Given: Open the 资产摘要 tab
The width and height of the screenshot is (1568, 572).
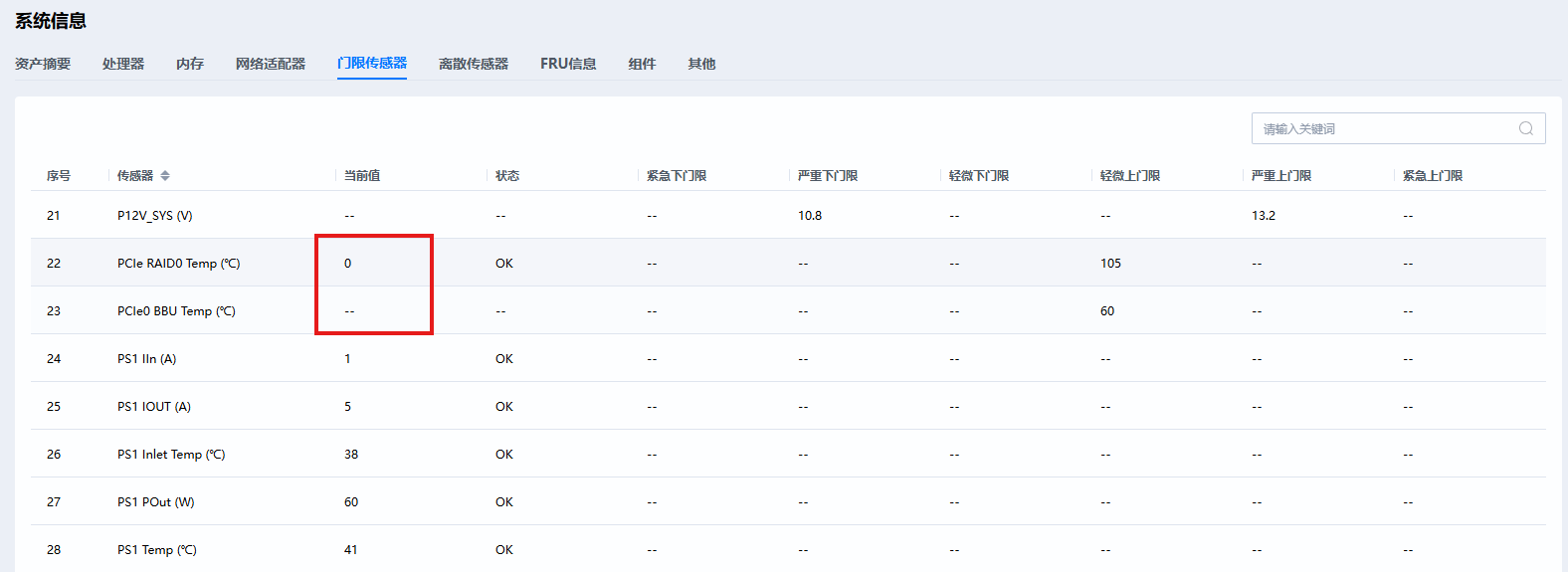Looking at the screenshot, I should (43, 64).
